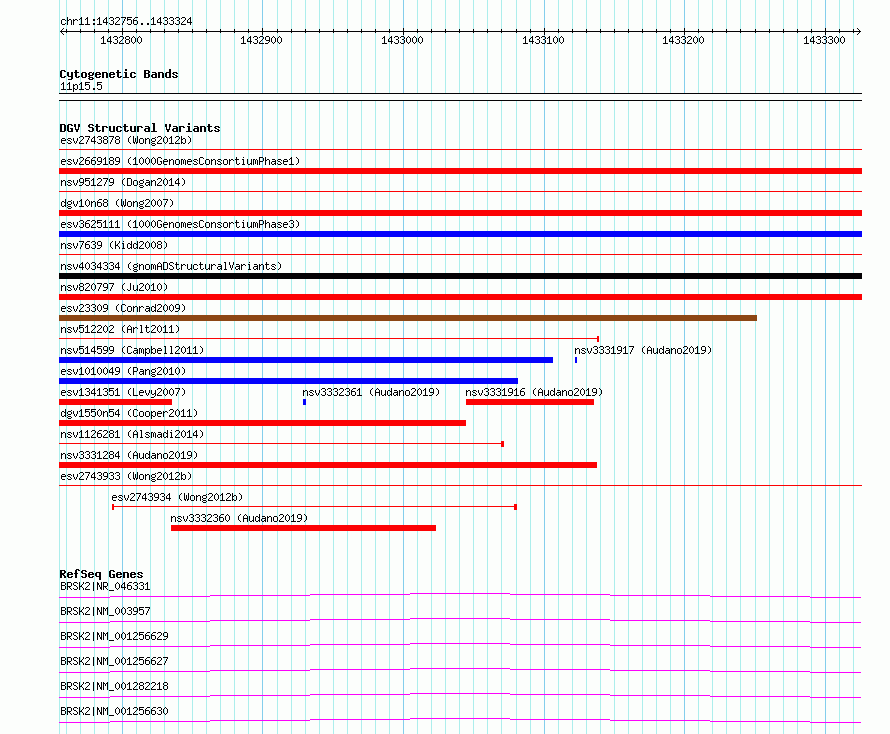Select the blue esv3625111 variant bar
Viewport: 890px width, 734px height.
(x=460, y=234)
